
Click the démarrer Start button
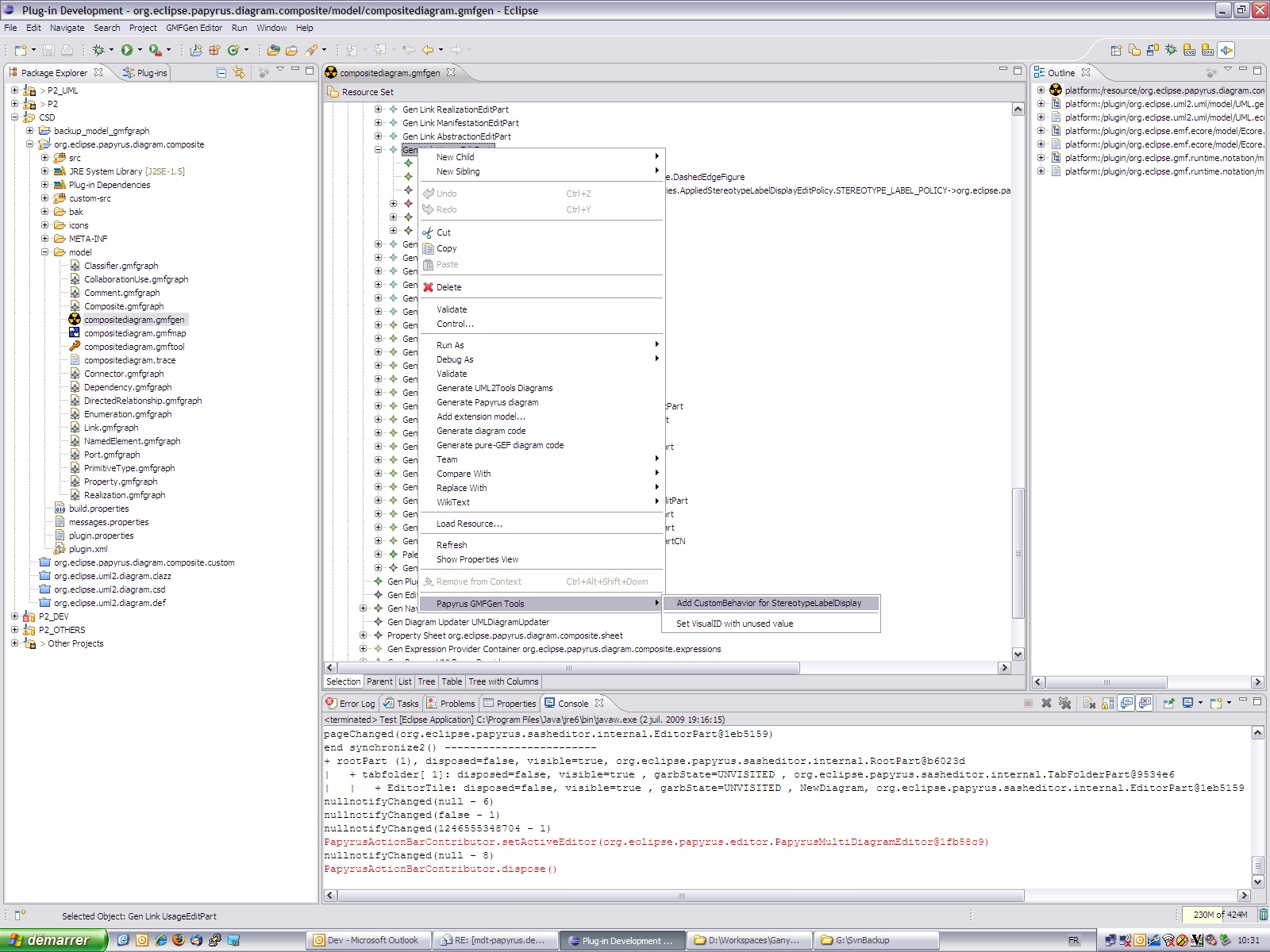pos(53,940)
